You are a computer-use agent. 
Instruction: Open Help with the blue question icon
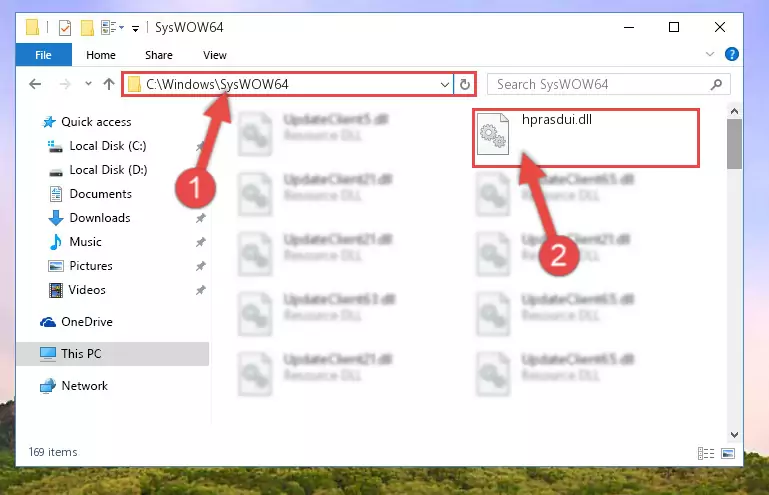[x=731, y=54]
